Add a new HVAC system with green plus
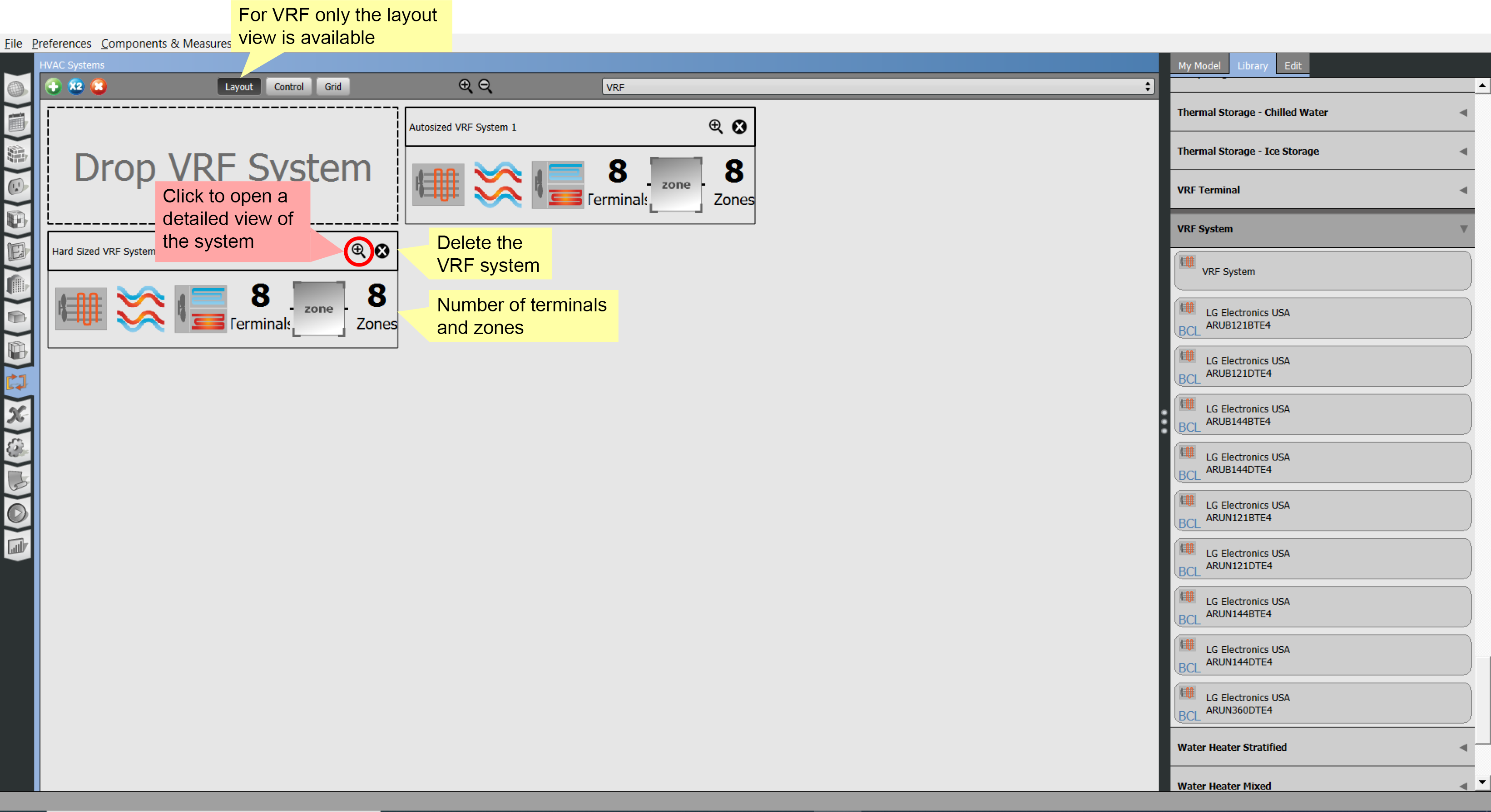The image size is (1491, 812). (53, 86)
